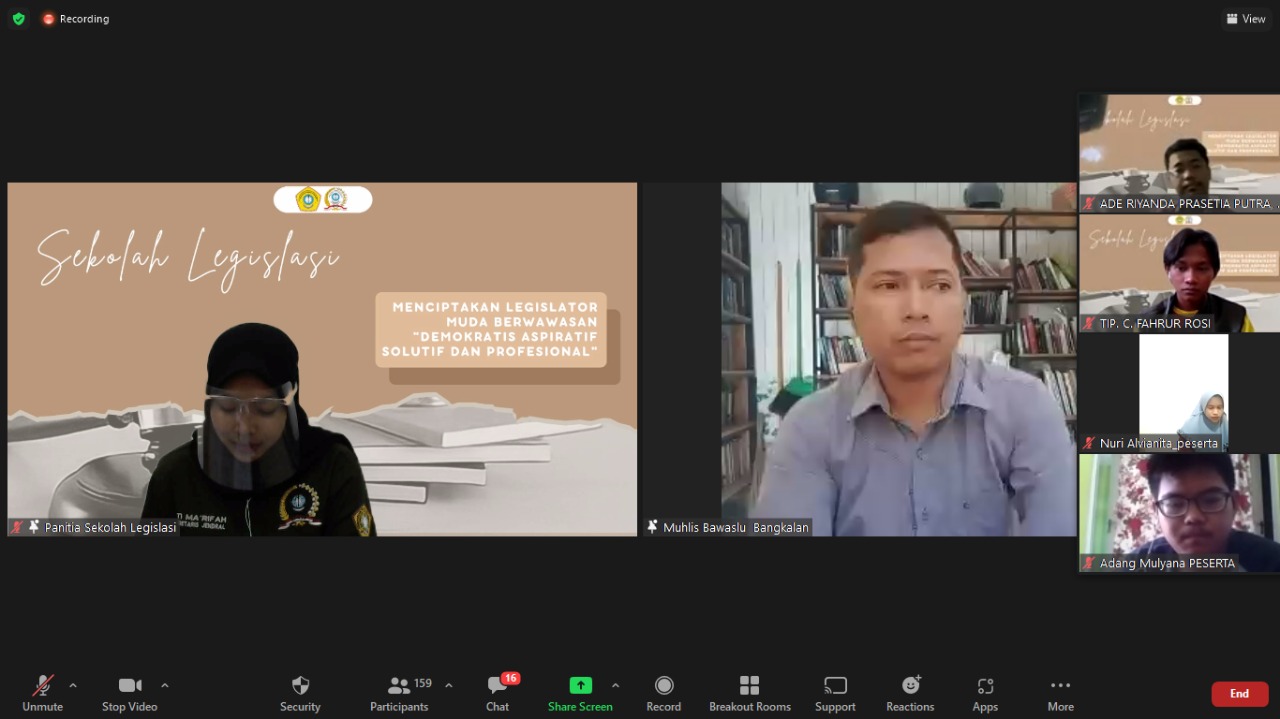Screen dimensions: 1280x719
Task: Open the Security shield menu
Action: pyautogui.click(x=300, y=692)
